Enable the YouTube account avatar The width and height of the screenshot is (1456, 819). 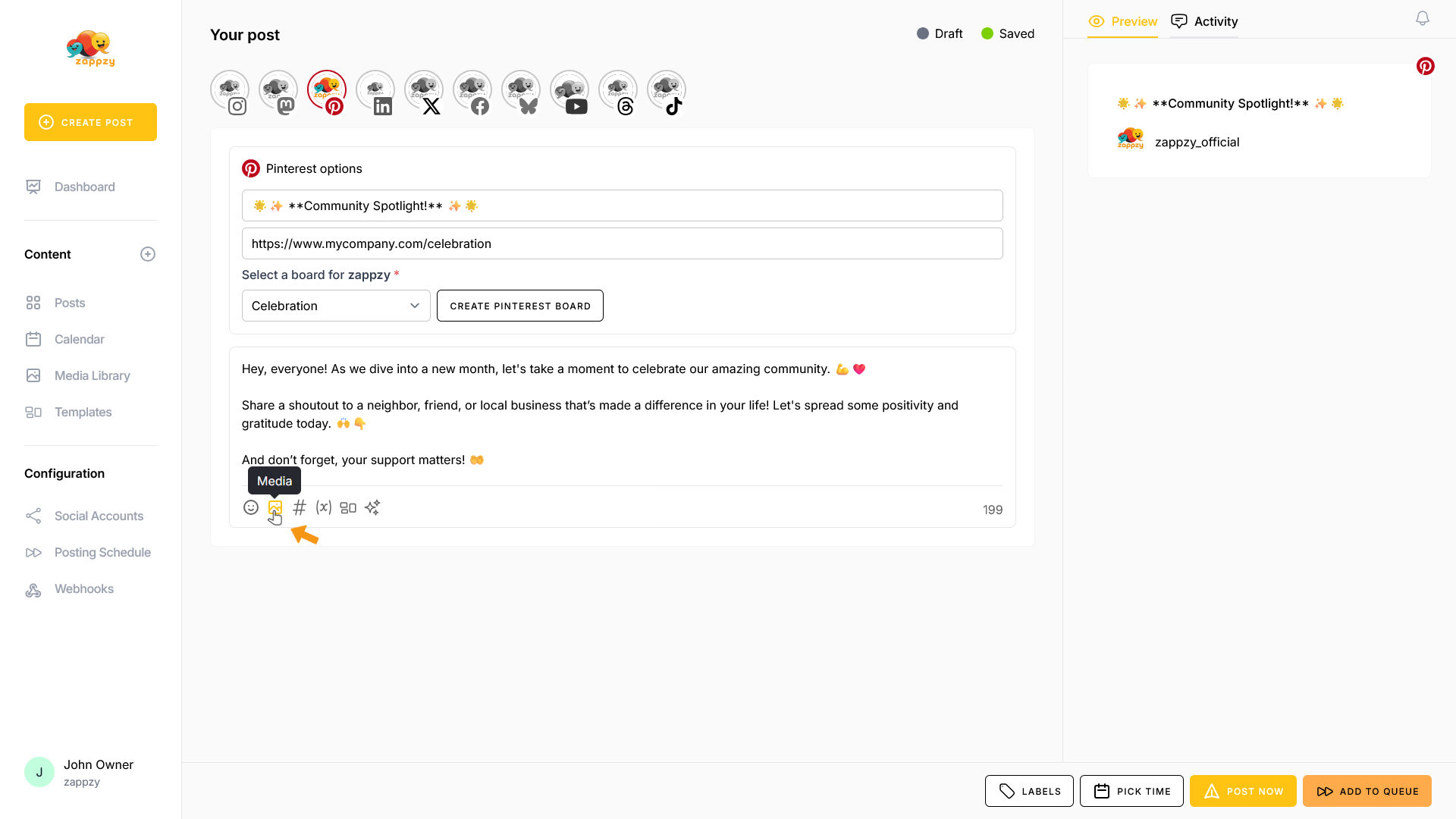570,92
